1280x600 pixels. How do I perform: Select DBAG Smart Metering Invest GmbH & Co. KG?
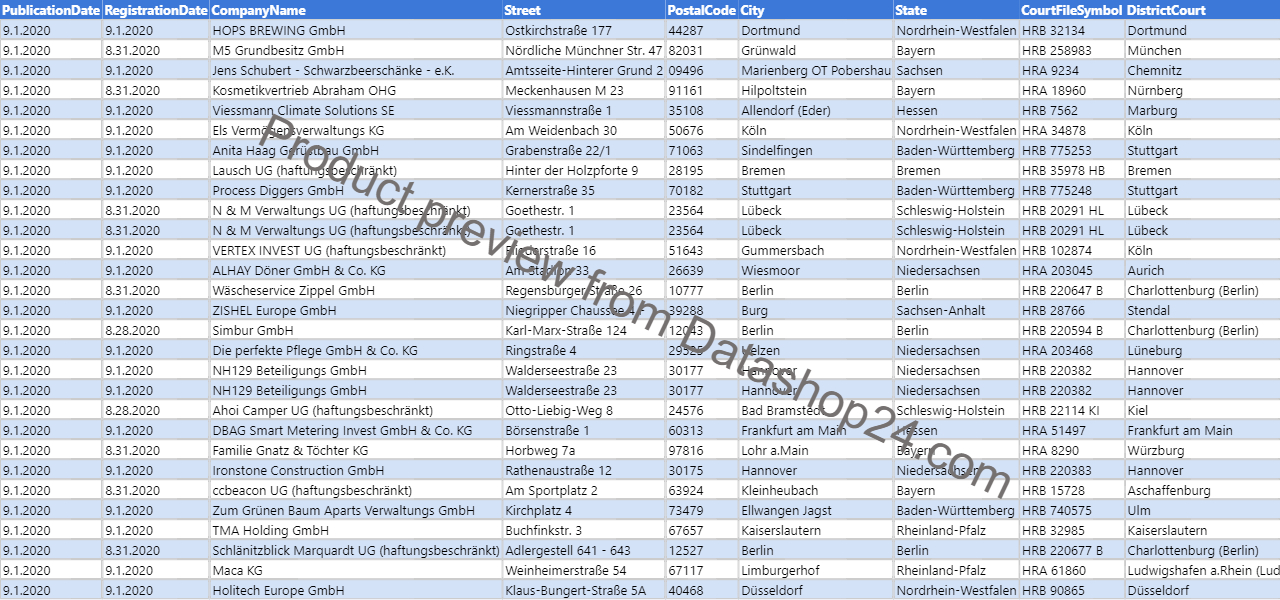click(356, 430)
